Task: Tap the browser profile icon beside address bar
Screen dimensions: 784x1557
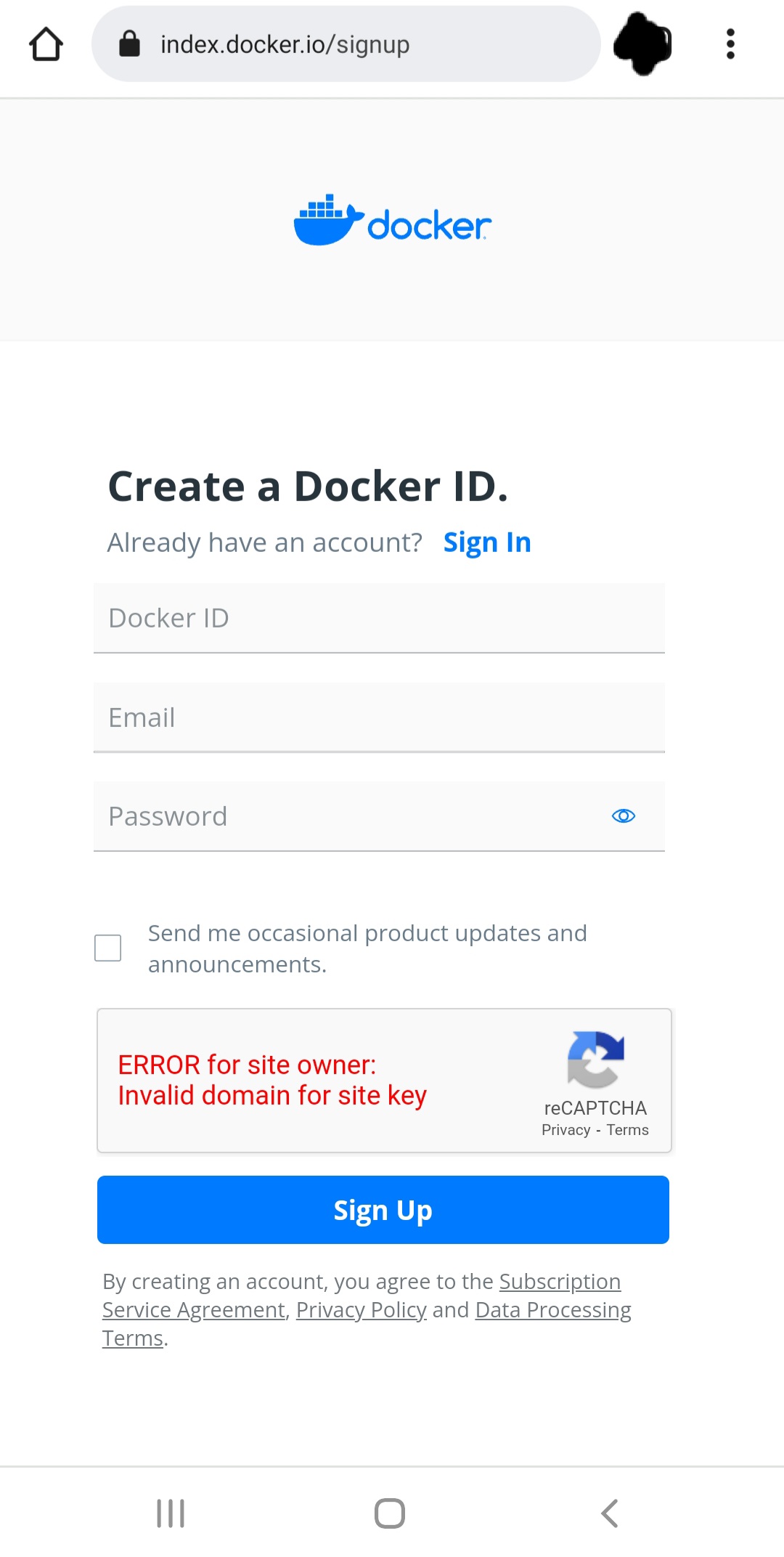Action: tap(642, 44)
